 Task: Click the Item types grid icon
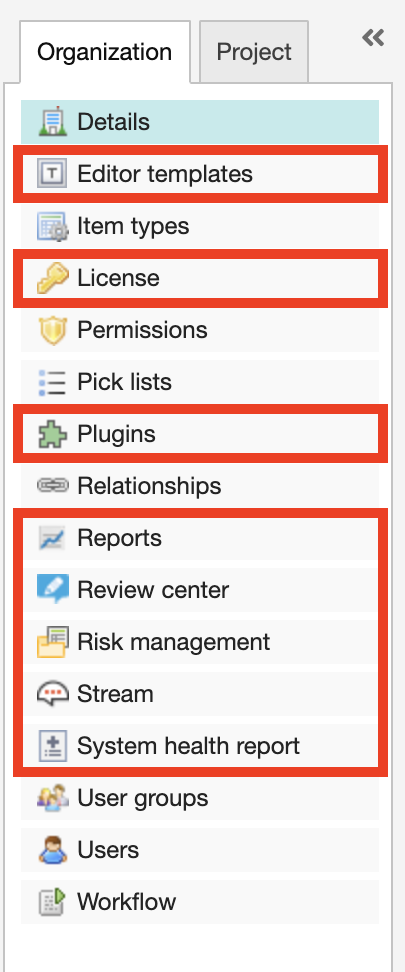click(x=53, y=226)
